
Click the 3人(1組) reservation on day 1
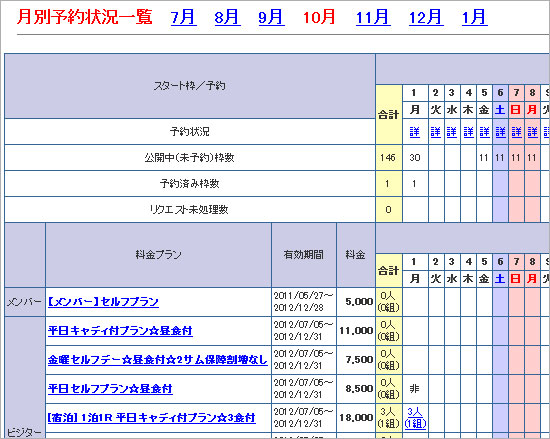pos(415,418)
